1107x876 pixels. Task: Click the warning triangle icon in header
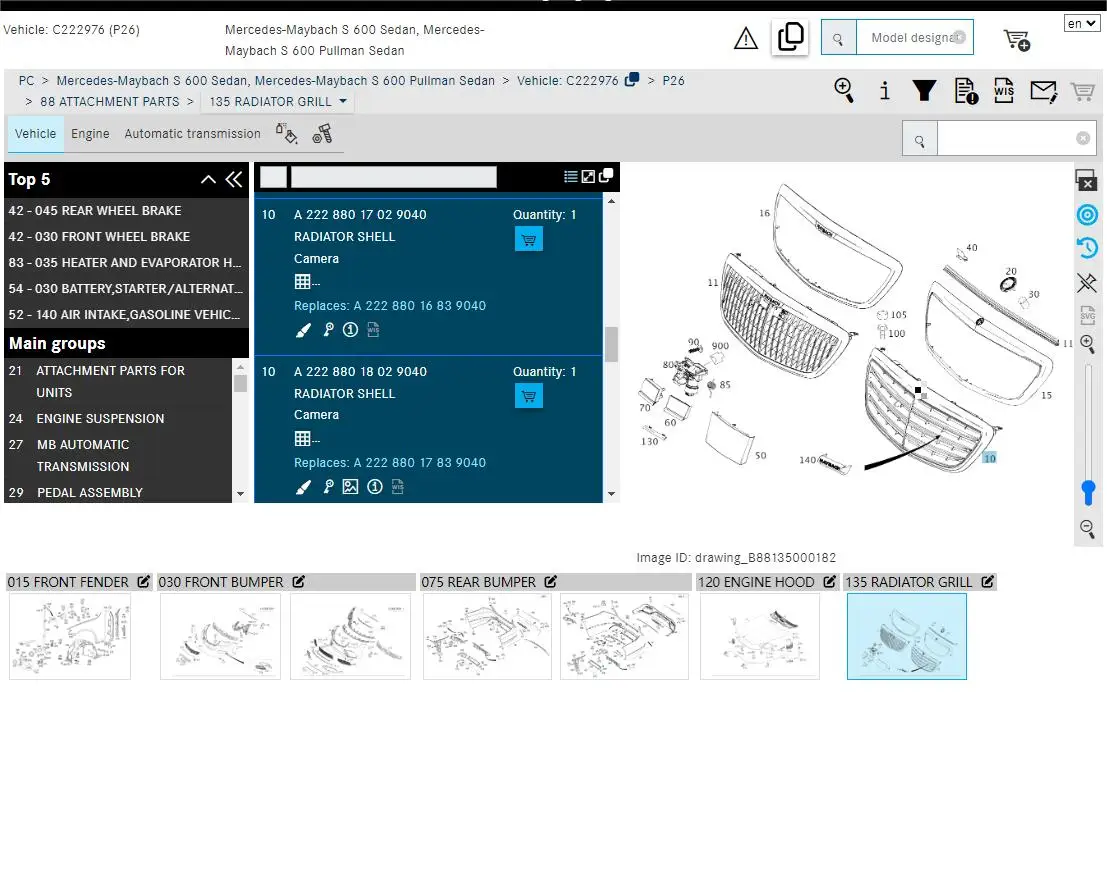click(x=746, y=38)
